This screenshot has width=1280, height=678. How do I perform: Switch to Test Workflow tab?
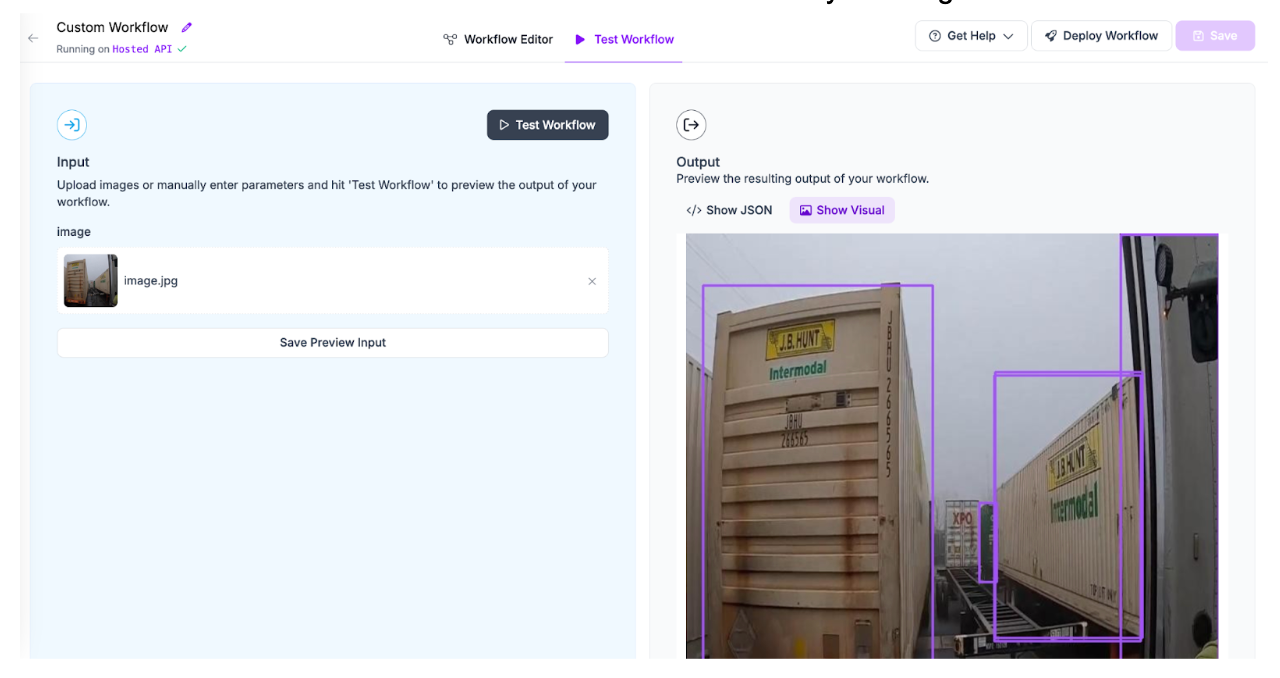coord(624,39)
